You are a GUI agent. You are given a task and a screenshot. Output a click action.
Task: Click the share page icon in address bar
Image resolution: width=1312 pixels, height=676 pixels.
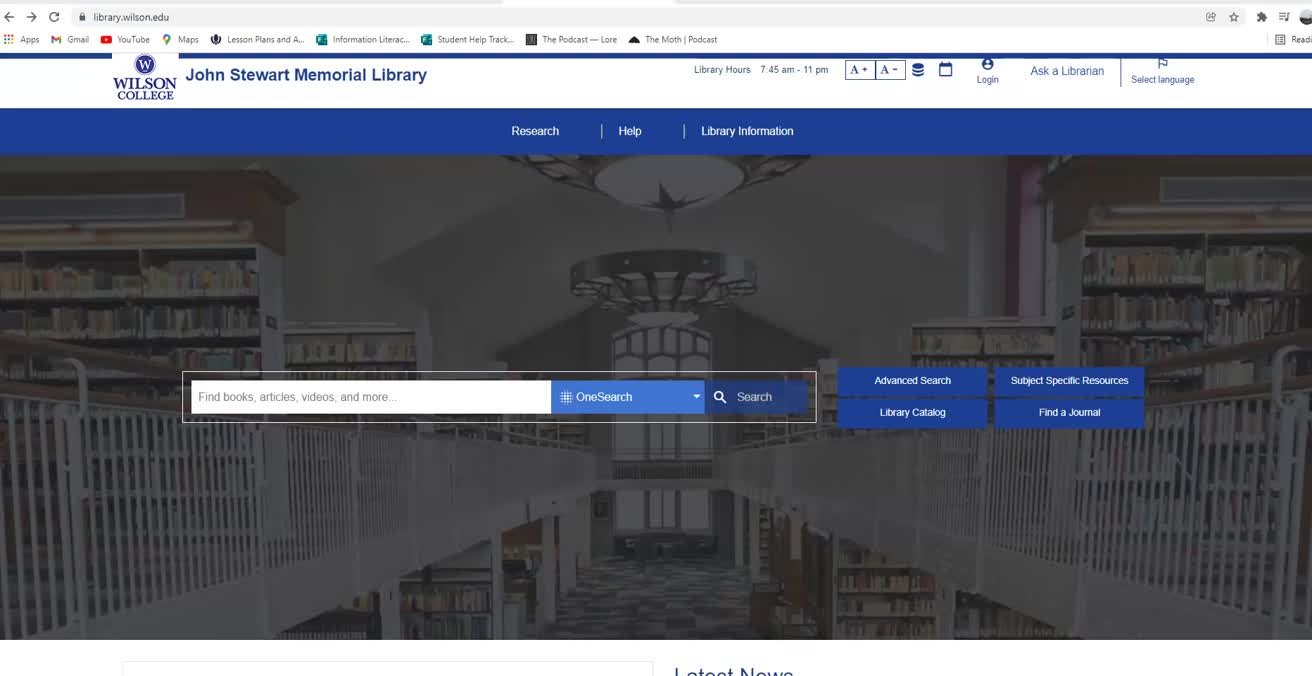1211,17
